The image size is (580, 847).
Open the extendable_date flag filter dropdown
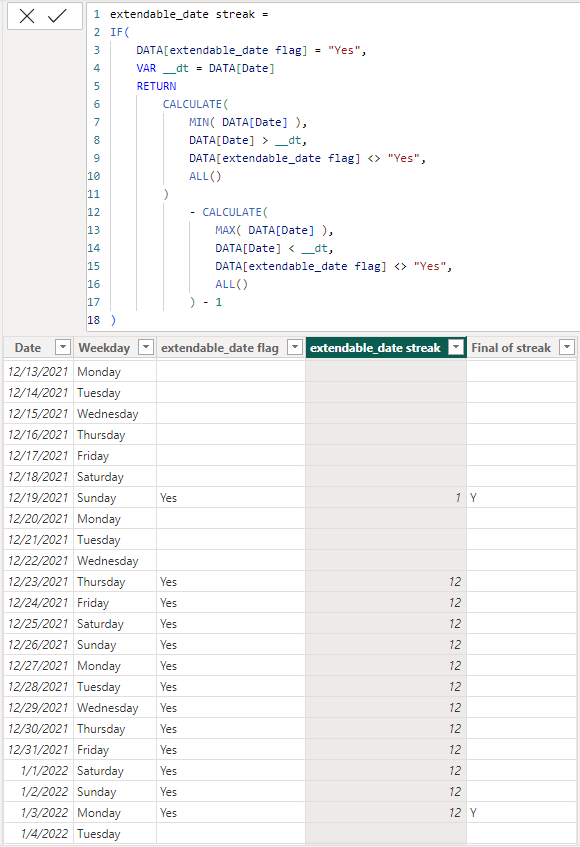pos(294,347)
